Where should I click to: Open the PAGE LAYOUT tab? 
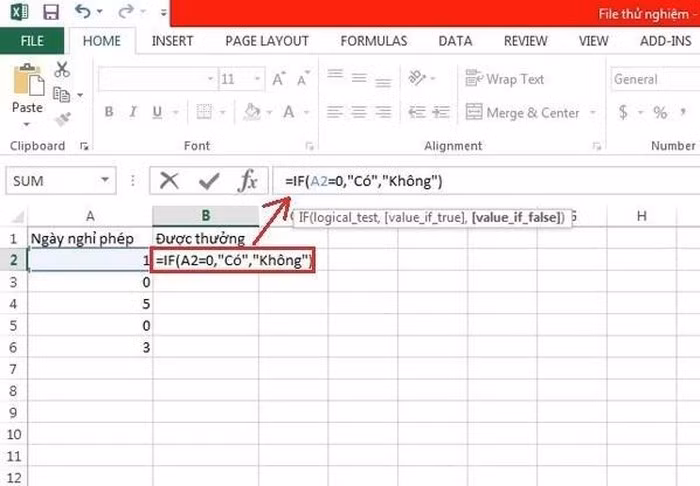point(267,41)
